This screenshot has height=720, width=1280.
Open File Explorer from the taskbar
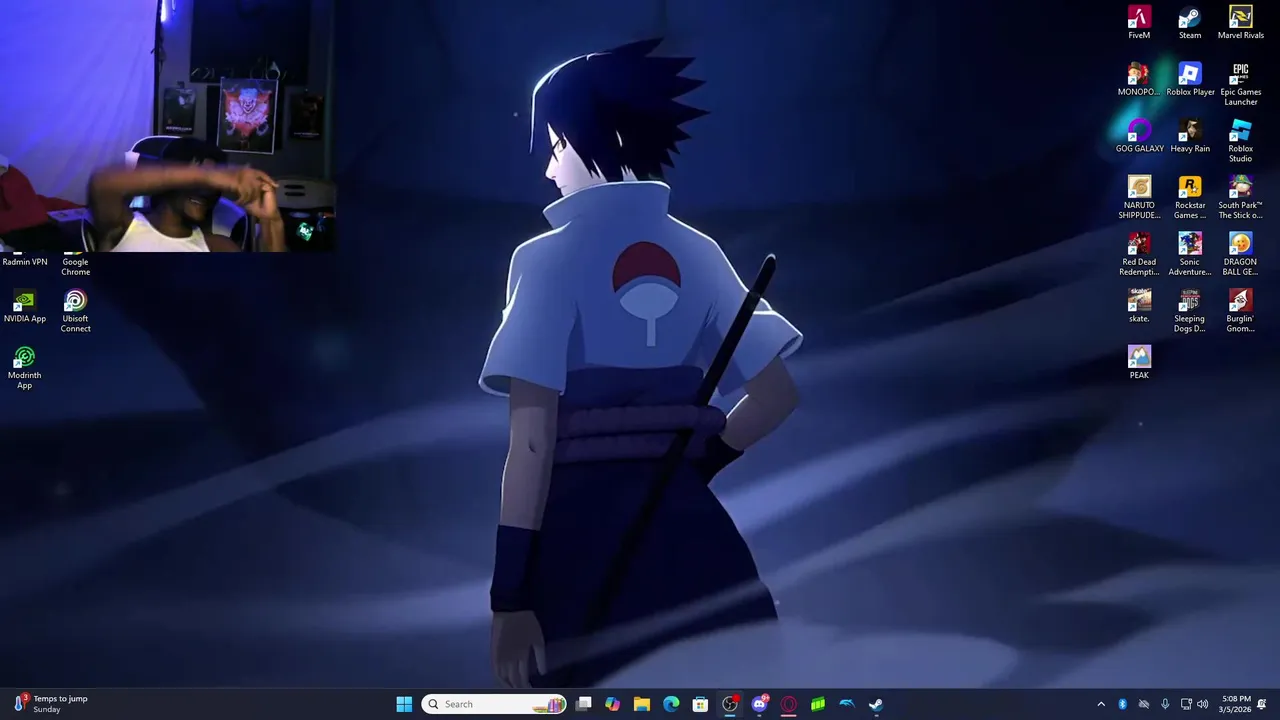point(642,704)
